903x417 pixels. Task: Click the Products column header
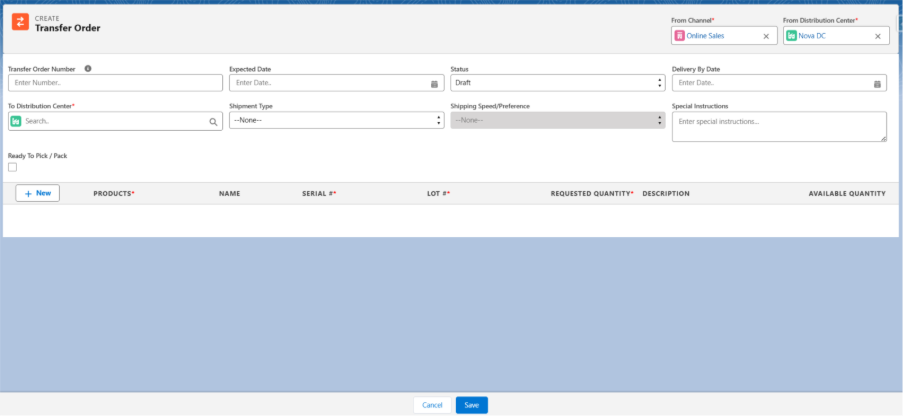(x=113, y=193)
